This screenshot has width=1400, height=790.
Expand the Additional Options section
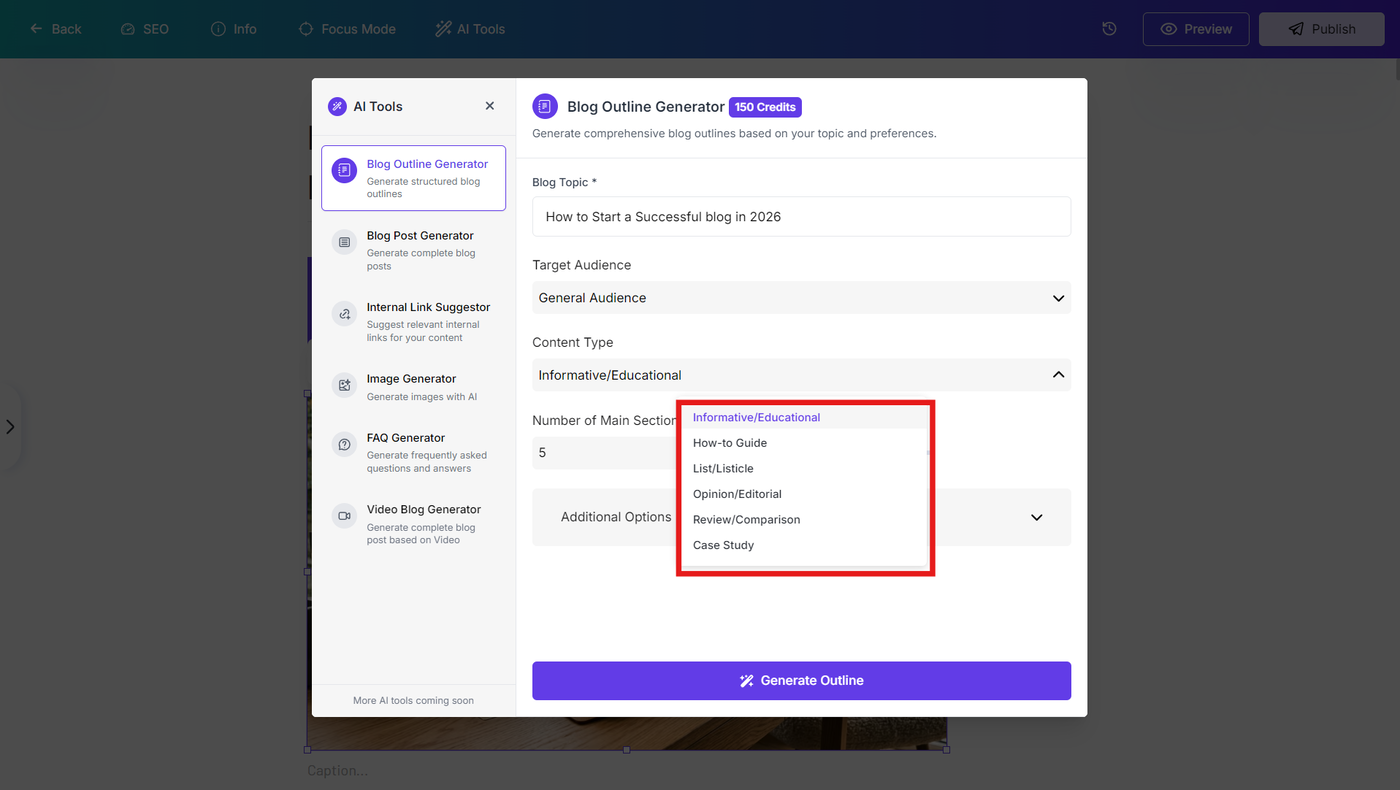(801, 517)
